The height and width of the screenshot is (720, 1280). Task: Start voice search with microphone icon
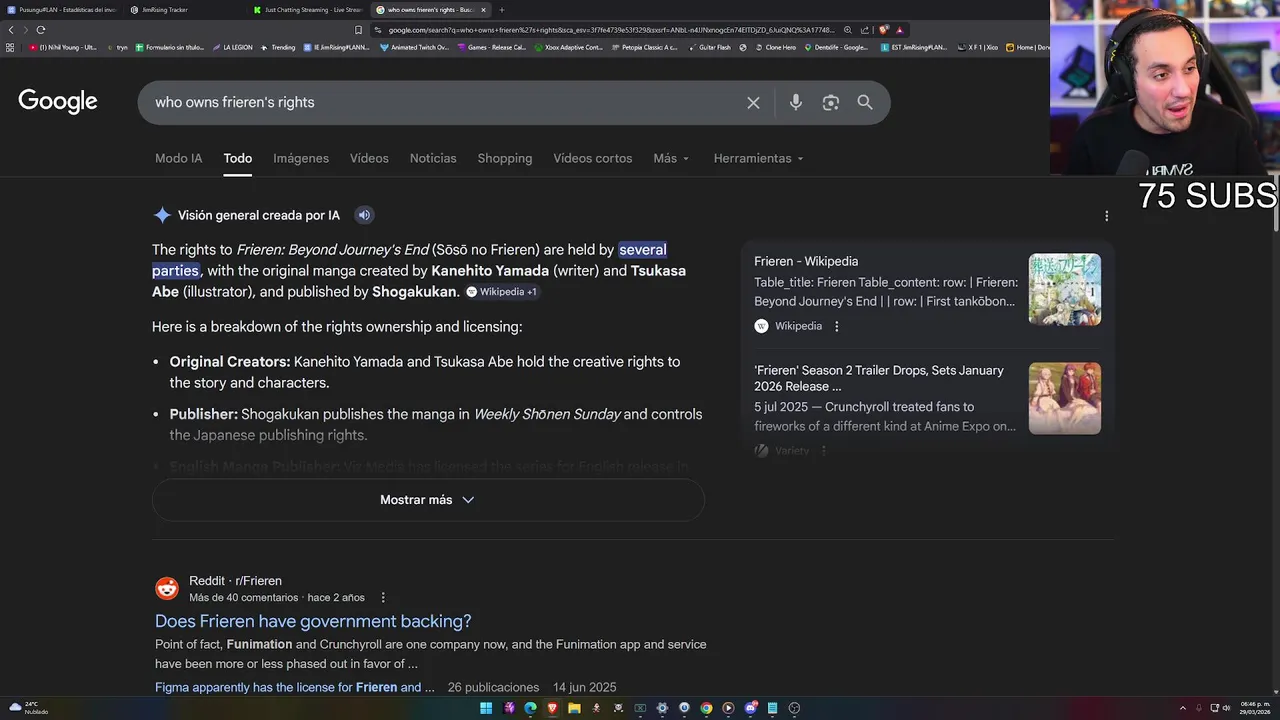tap(796, 103)
